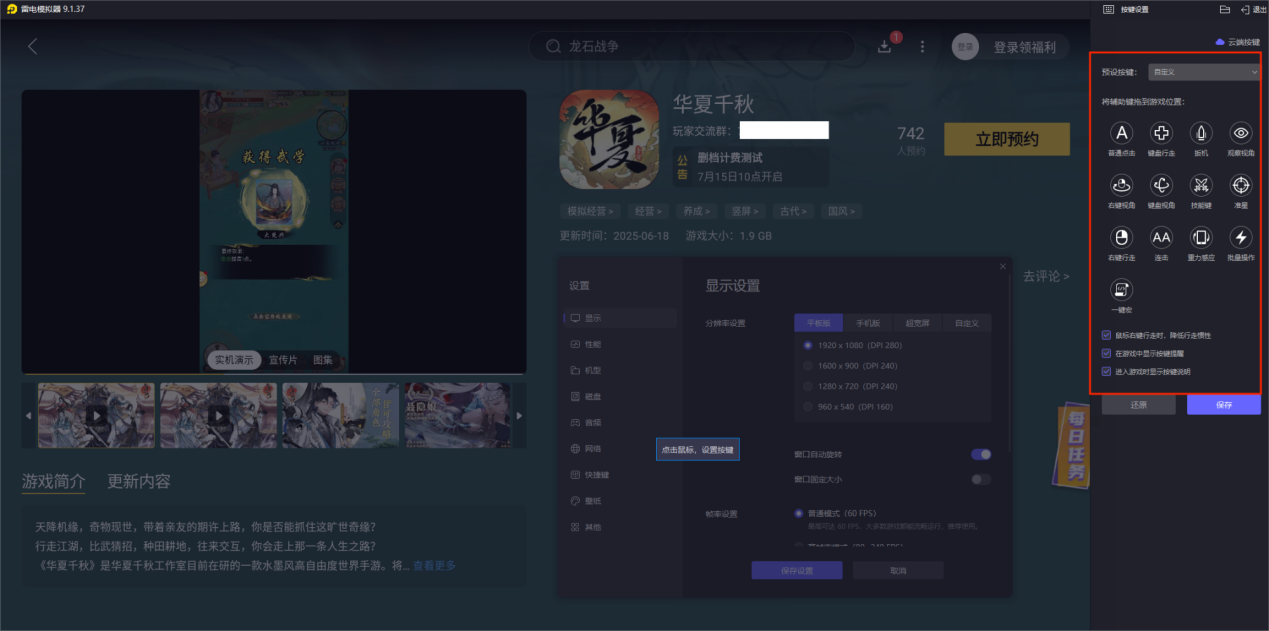Open 壁纸 wallpaper settings section
This screenshot has height=631, width=1269.
[620, 501]
